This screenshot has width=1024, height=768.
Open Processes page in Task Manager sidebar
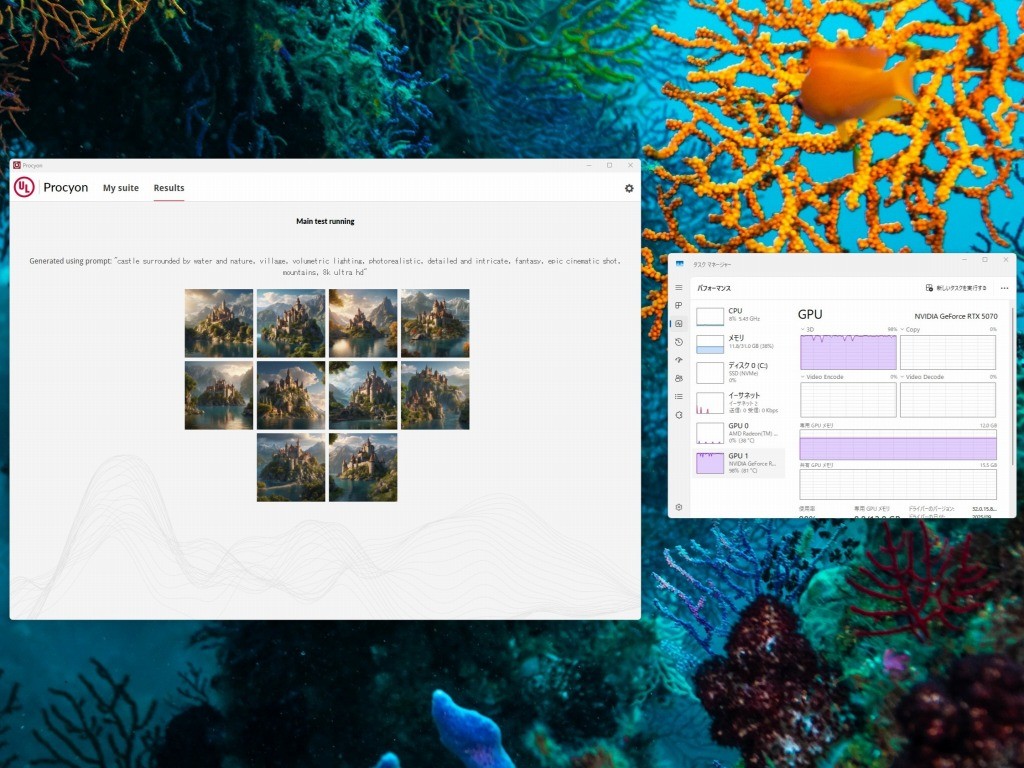click(679, 305)
